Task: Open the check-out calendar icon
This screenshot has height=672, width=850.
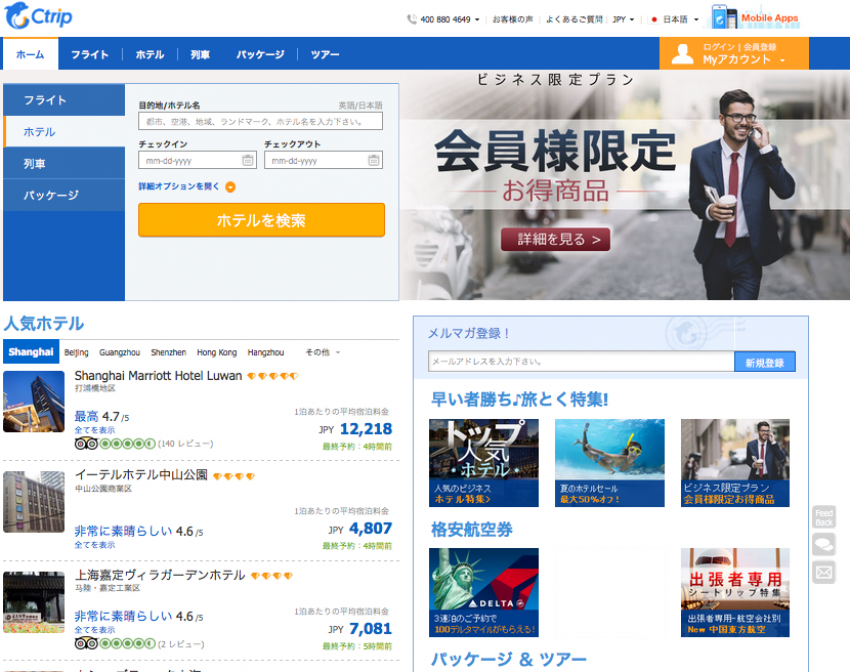Action: 373,160
